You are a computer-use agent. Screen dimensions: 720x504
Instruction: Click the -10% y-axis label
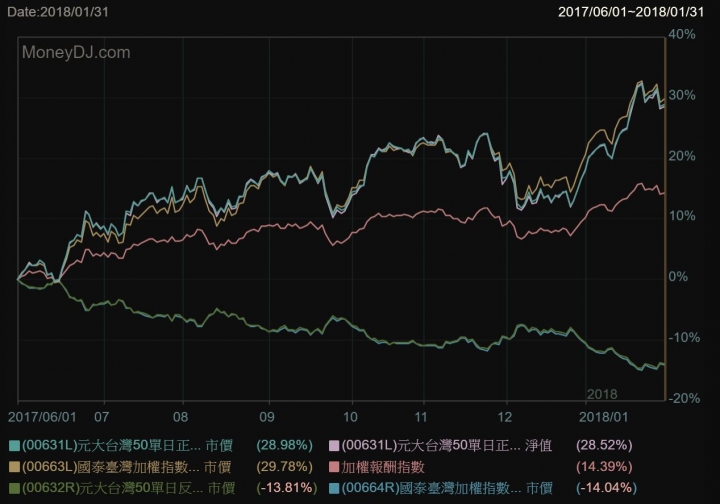pyautogui.click(x=684, y=338)
